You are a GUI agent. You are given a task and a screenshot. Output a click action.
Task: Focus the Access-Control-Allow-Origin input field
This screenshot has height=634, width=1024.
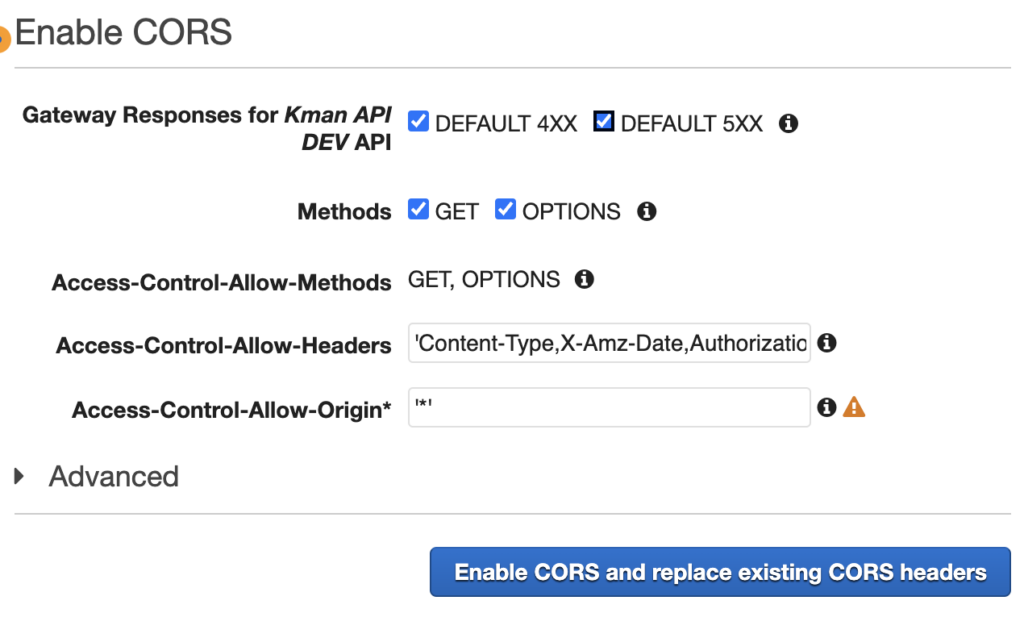[609, 407]
